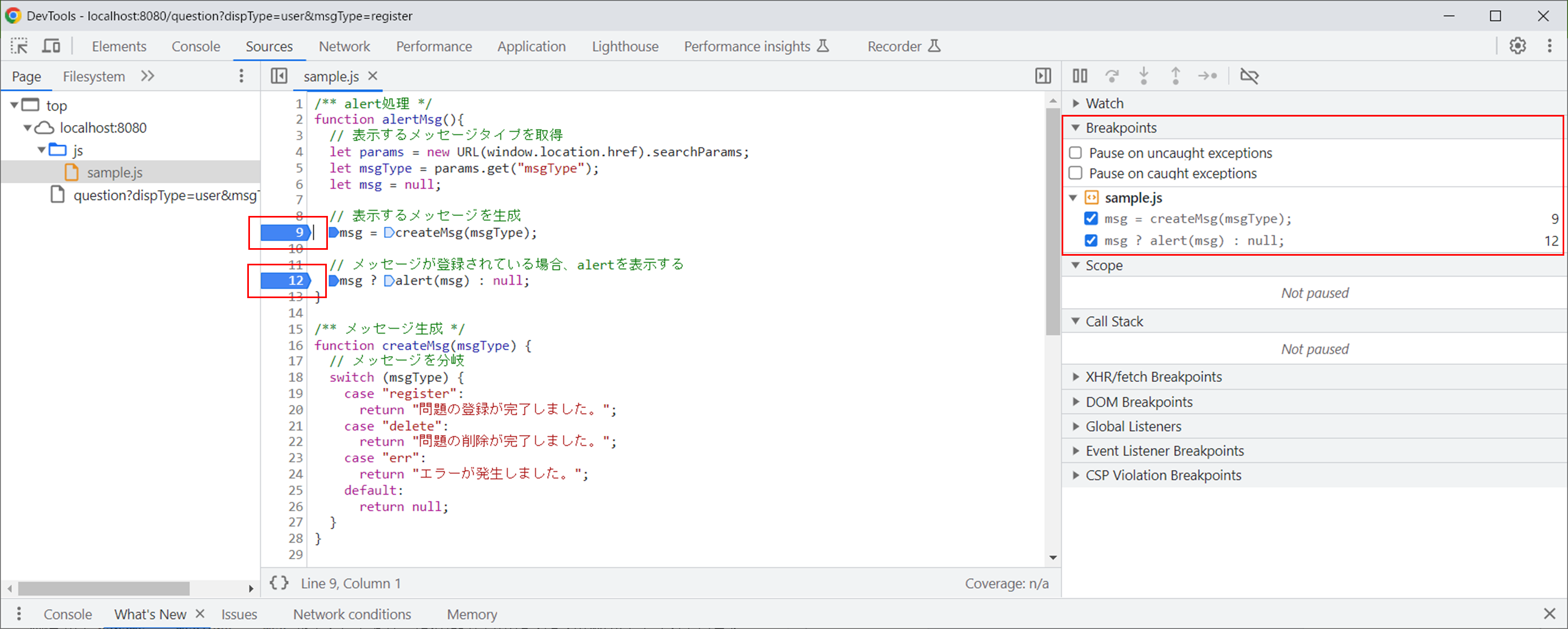Screen dimensions: 1568x629
Task: Pause script execution in the debugger
Action: pyautogui.click(x=1079, y=75)
